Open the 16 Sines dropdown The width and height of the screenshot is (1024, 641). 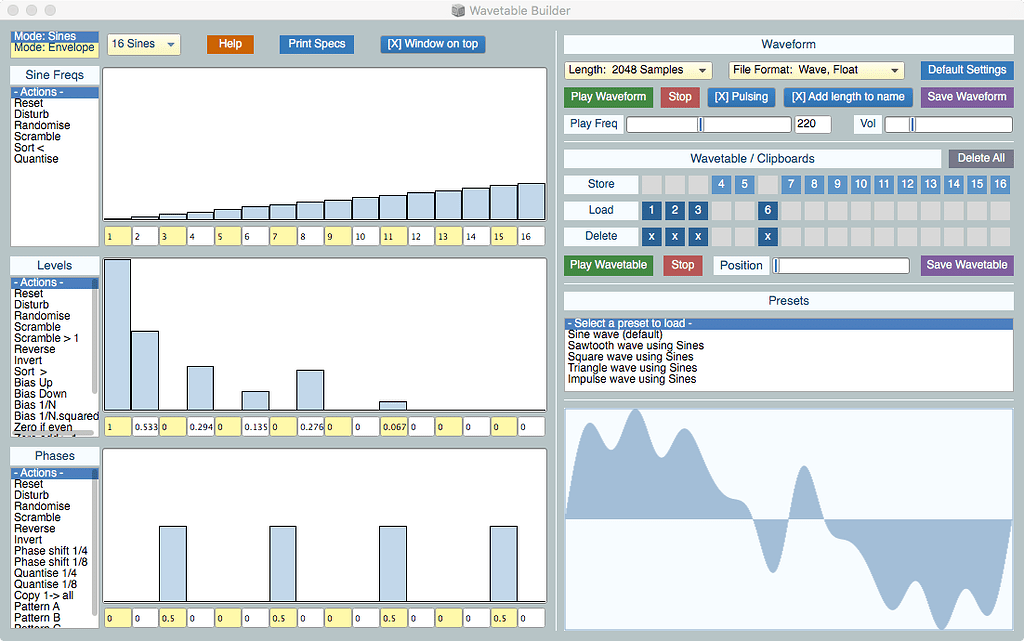point(142,44)
